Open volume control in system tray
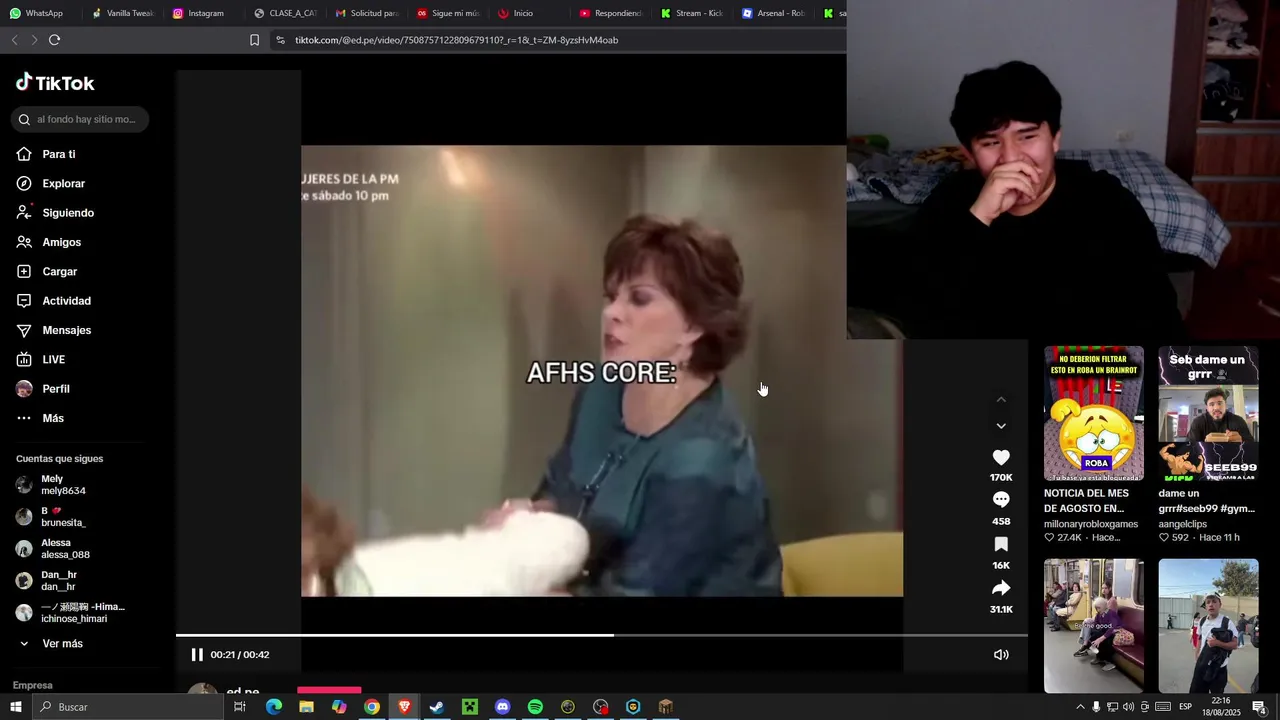 pyautogui.click(x=1128, y=707)
